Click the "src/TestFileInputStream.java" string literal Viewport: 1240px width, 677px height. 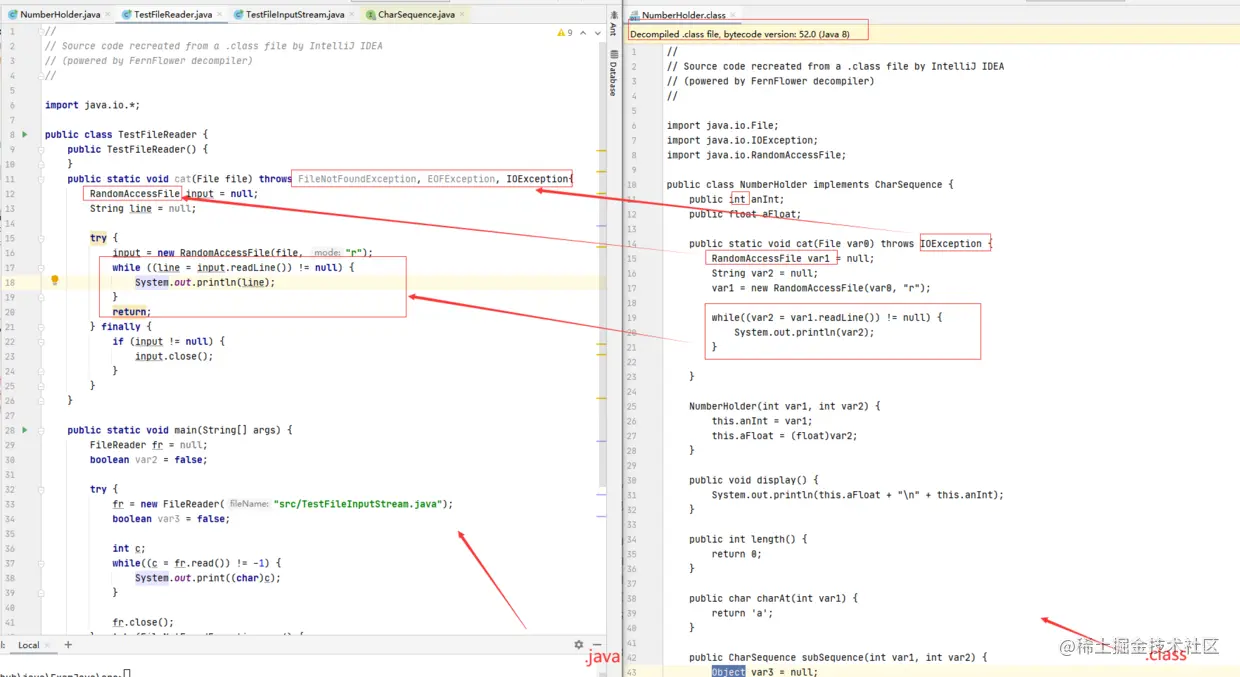coord(356,504)
